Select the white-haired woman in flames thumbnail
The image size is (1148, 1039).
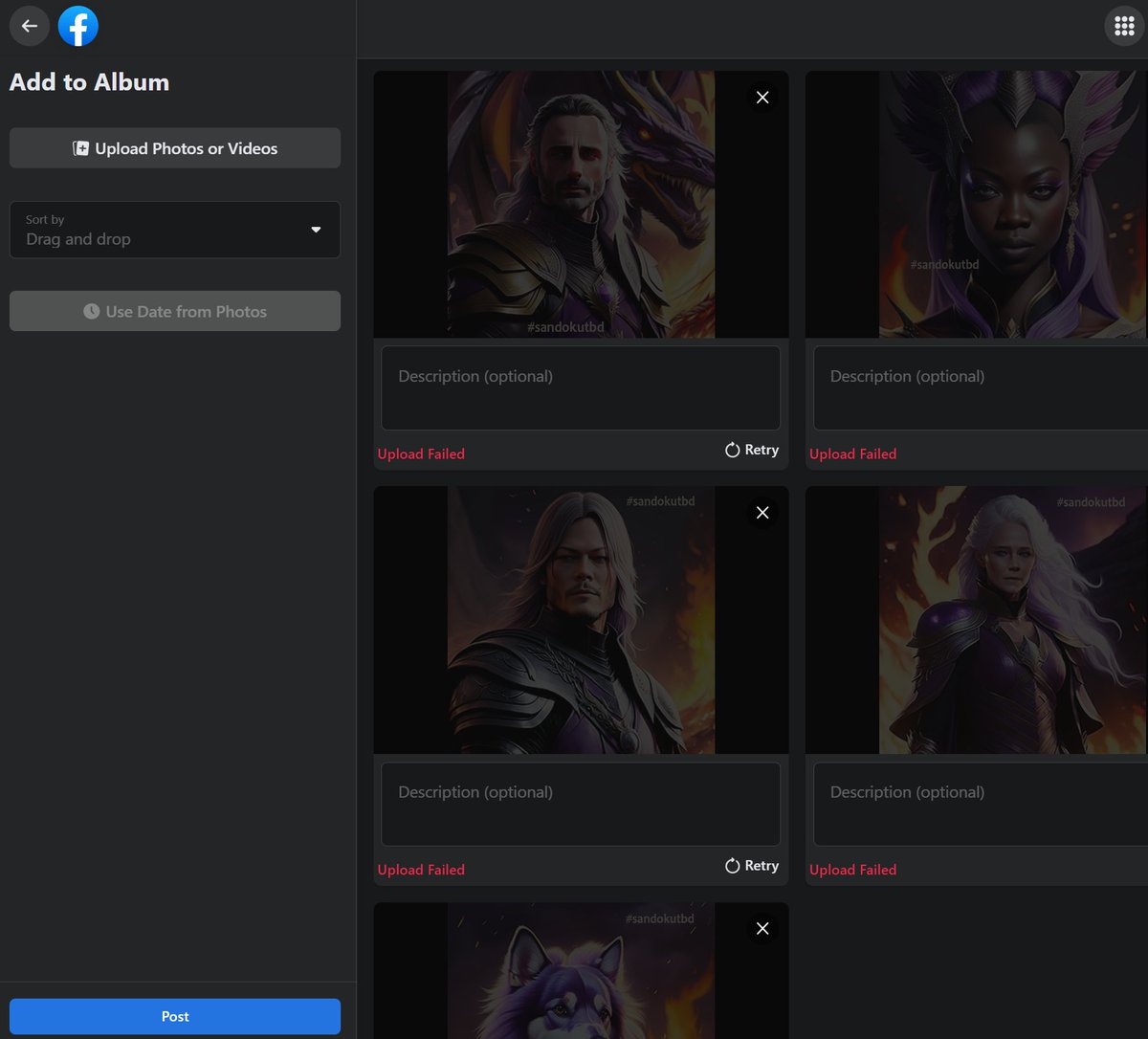[977, 620]
